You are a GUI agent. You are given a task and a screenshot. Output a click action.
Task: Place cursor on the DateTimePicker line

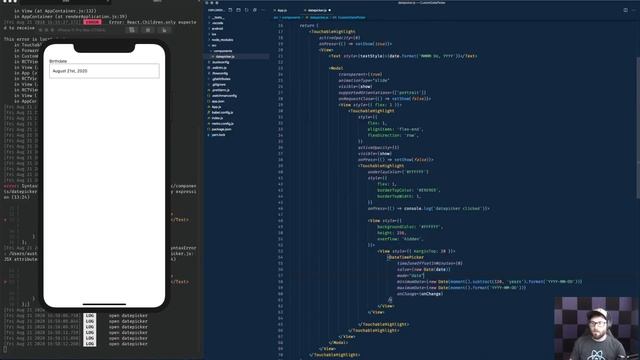pyautogui.click(x=406, y=257)
